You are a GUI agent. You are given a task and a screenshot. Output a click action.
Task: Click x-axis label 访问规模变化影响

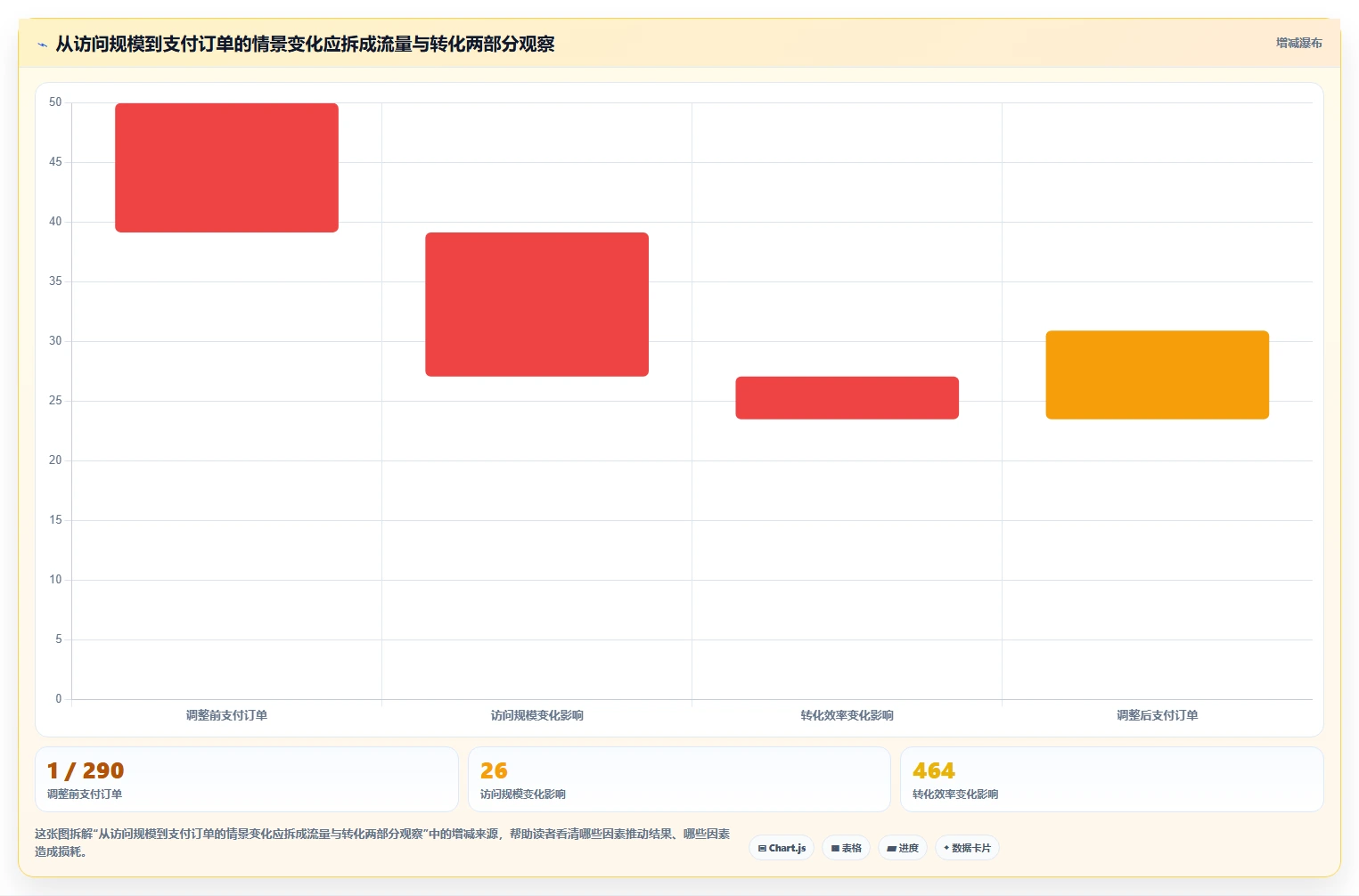pos(536,715)
